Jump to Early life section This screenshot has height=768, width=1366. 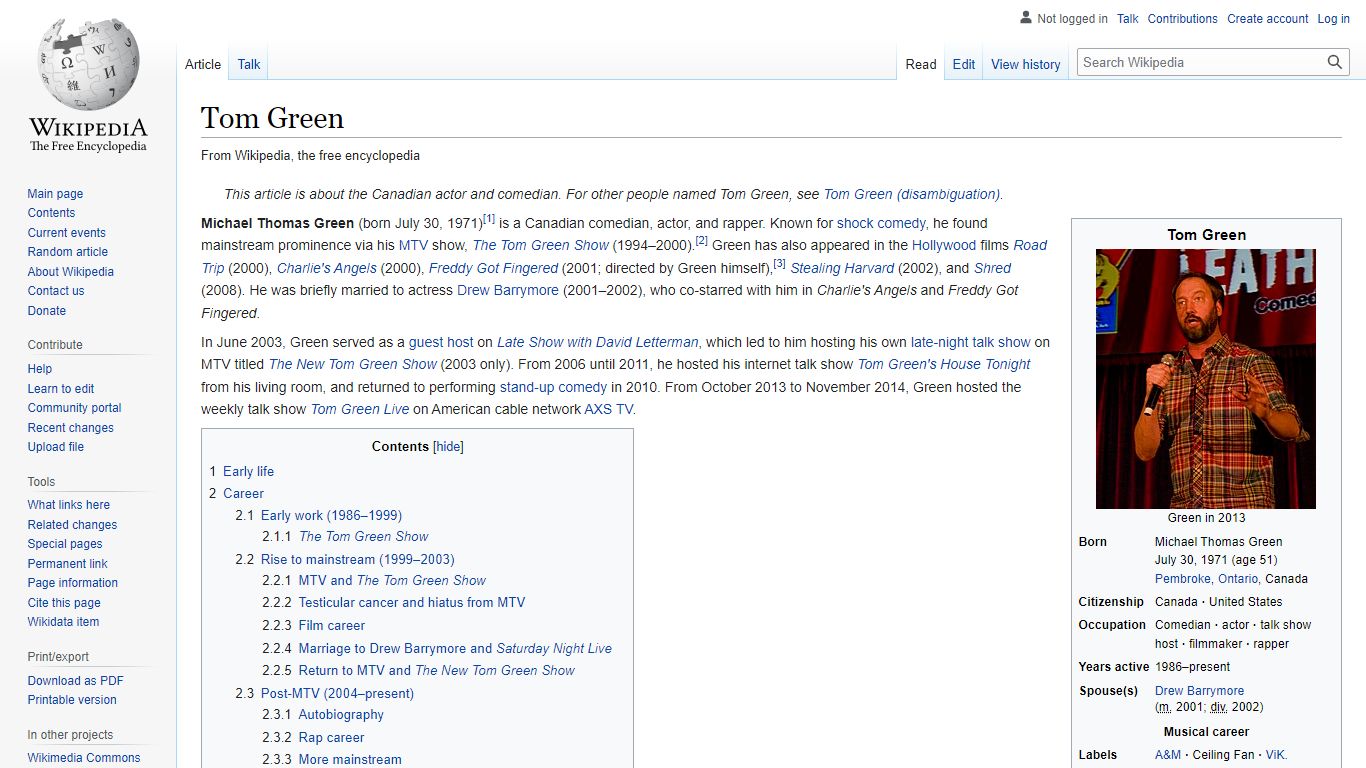(x=248, y=471)
